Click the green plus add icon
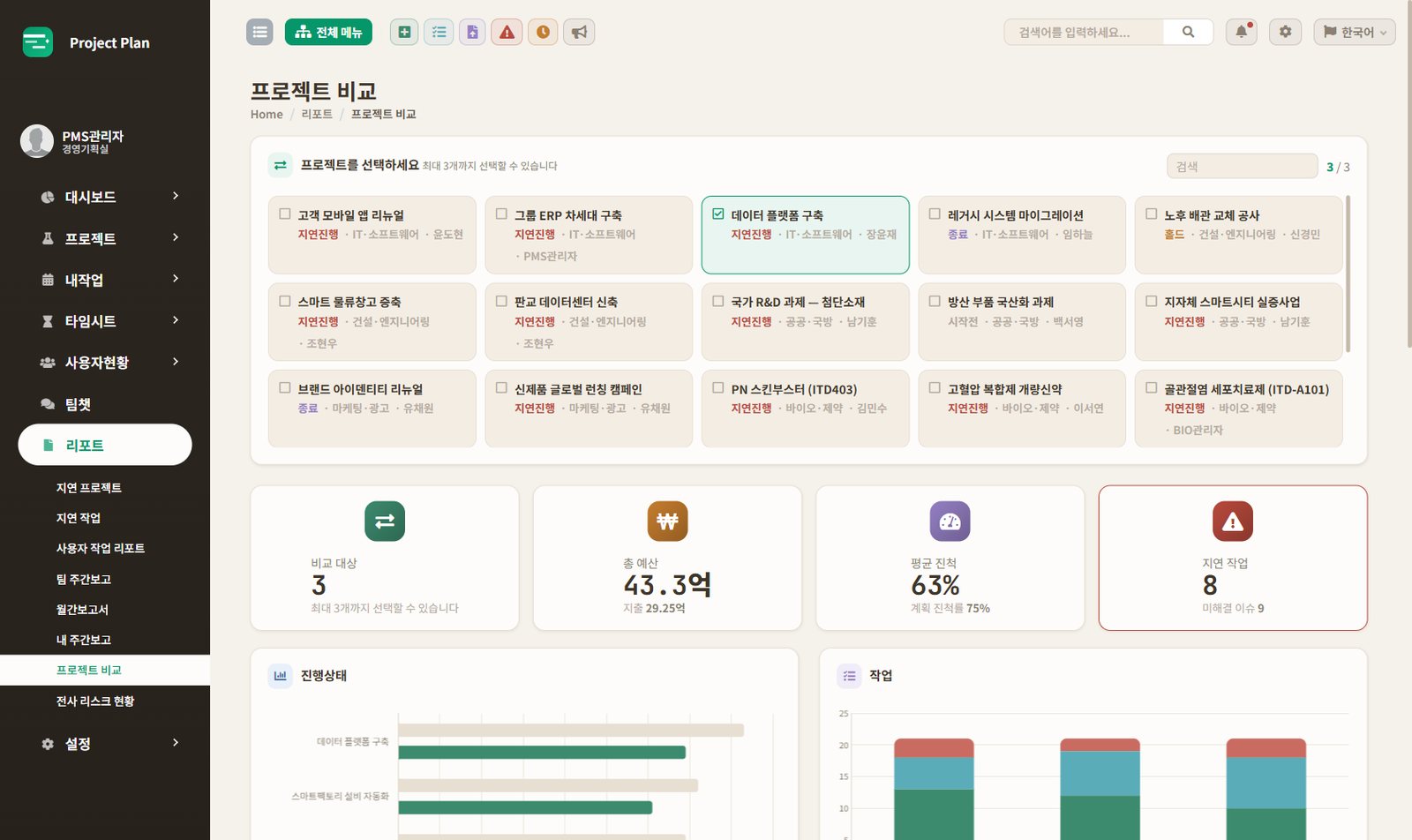 coord(404,32)
